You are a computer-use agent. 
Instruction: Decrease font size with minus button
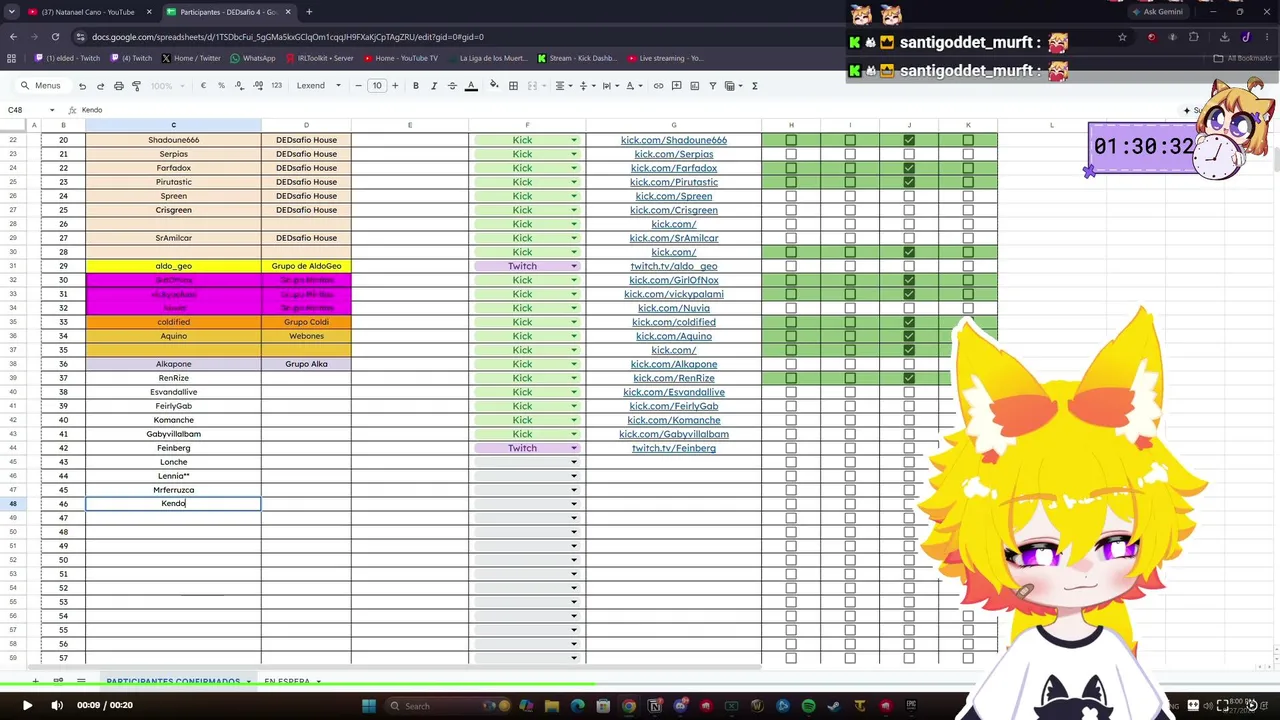(358, 86)
